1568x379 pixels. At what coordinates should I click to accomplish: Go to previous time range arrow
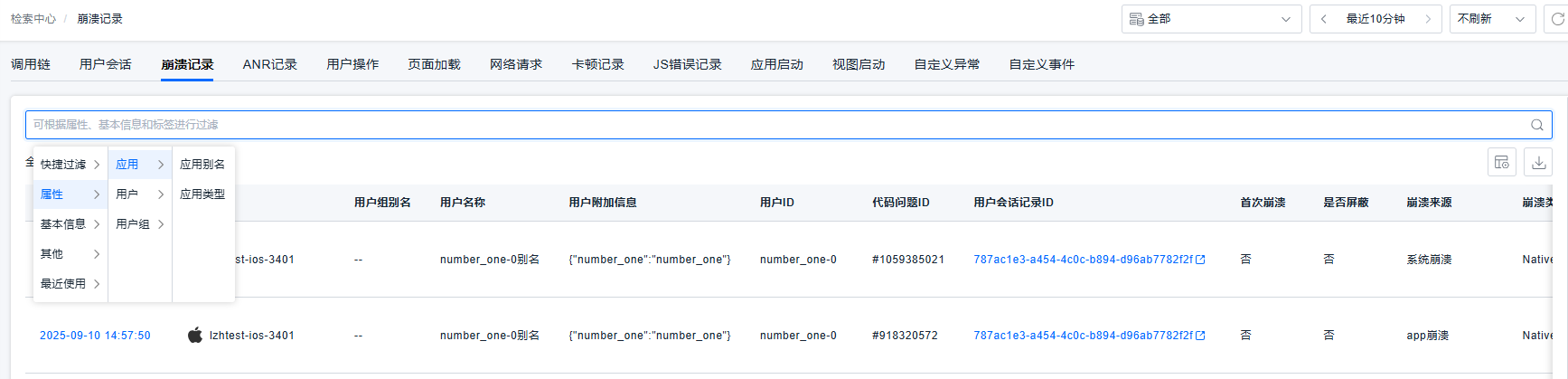pos(1324,19)
